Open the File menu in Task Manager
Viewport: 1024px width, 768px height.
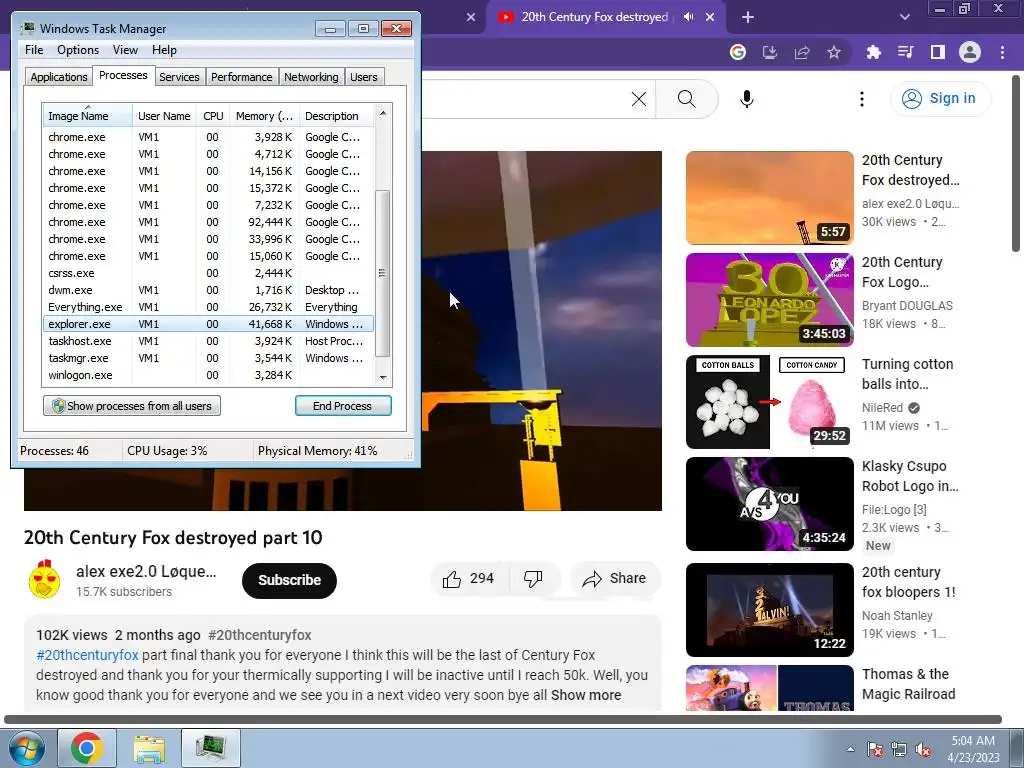[x=34, y=50]
